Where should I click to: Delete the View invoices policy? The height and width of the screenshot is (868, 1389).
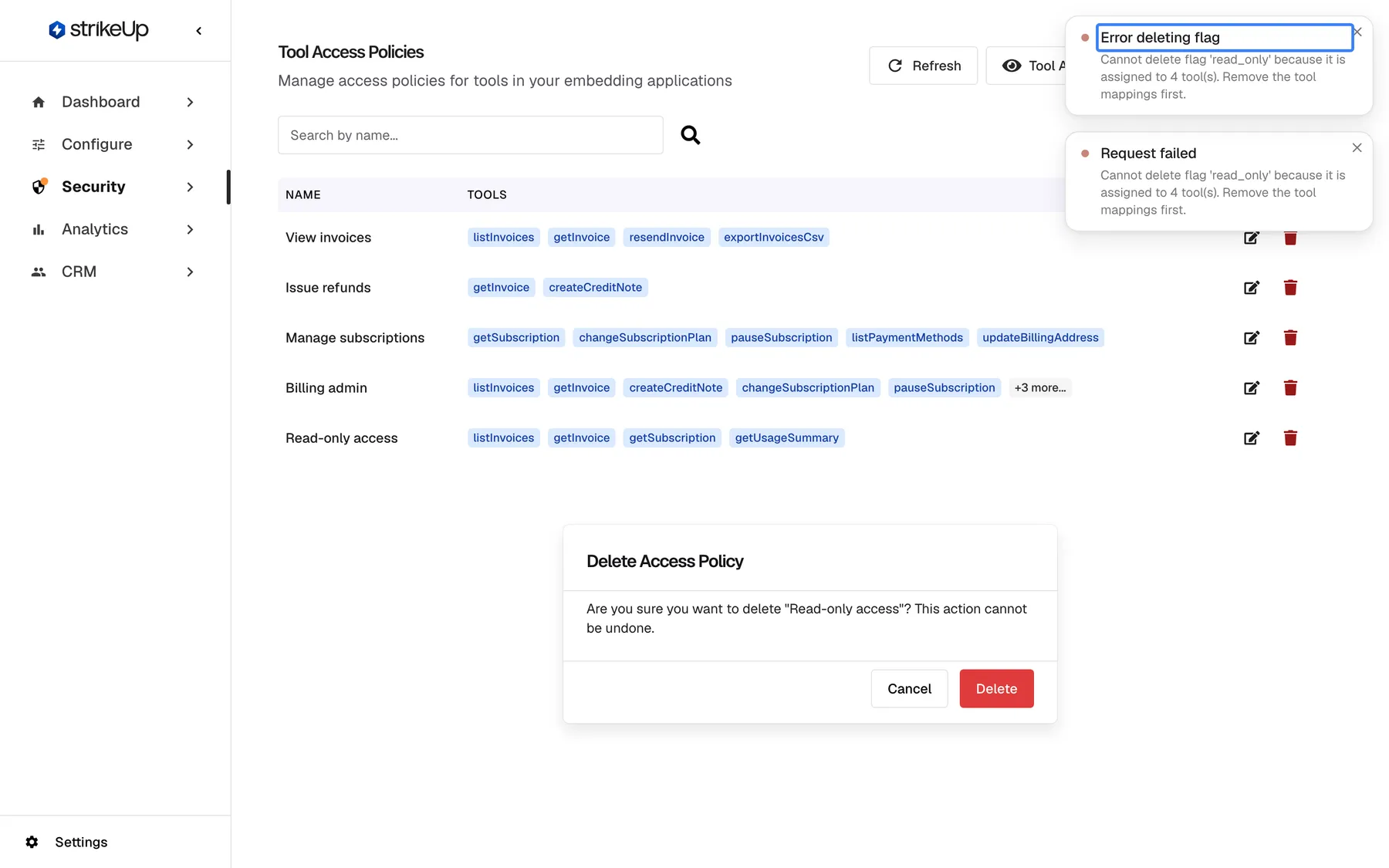tap(1290, 238)
